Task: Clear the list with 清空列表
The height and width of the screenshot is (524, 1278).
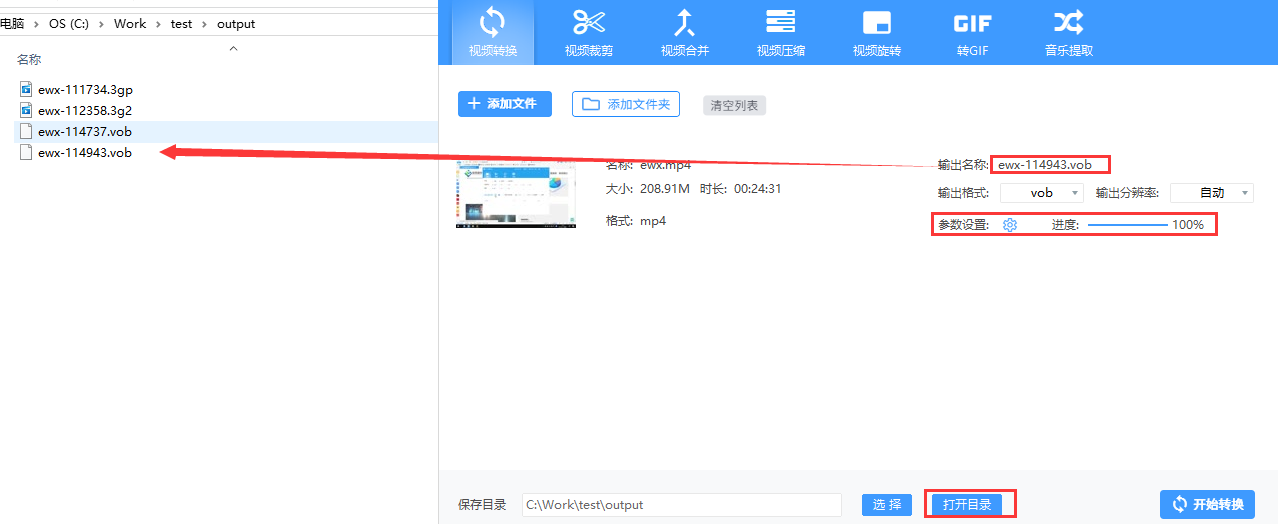Action: [x=734, y=105]
